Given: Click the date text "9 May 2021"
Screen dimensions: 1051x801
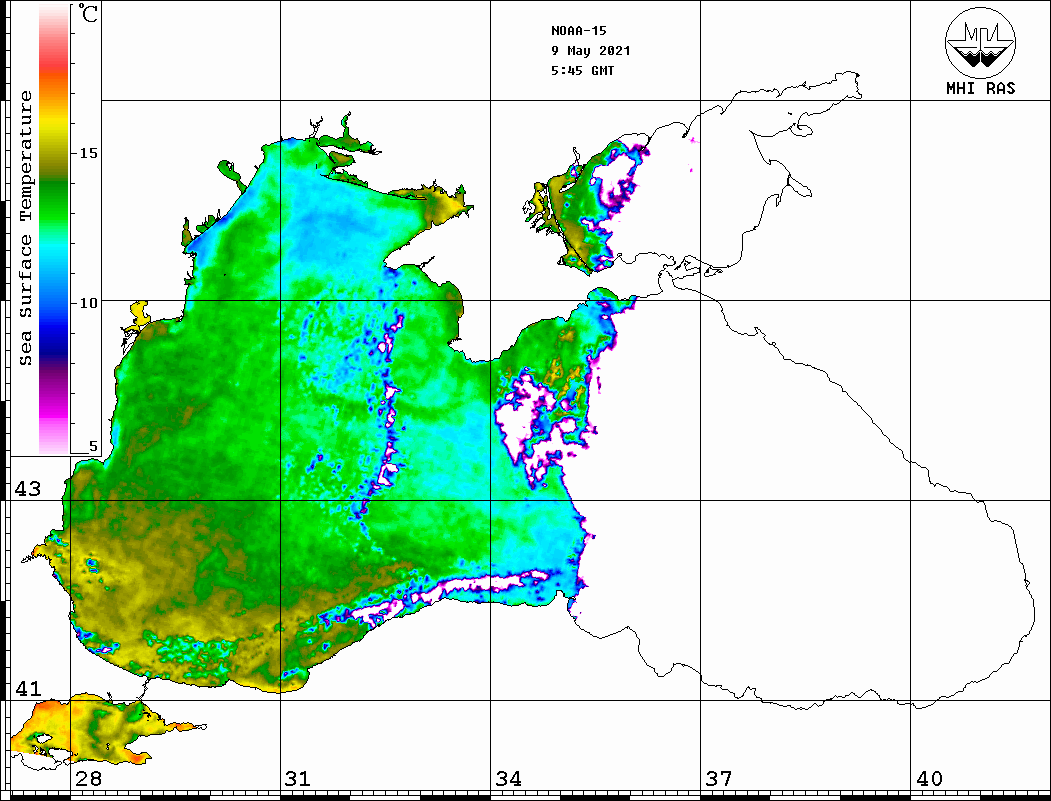Looking at the screenshot, I should pyautogui.click(x=590, y=51).
